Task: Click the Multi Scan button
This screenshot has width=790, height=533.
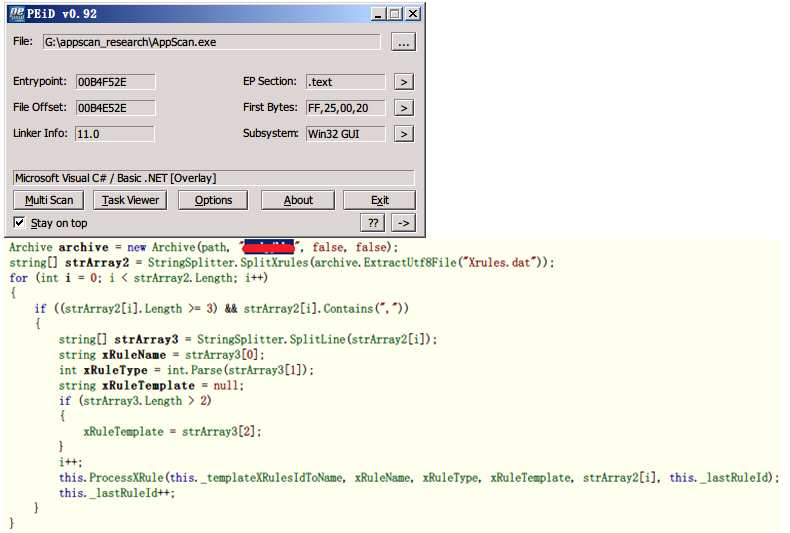Action: [x=49, y=200]
